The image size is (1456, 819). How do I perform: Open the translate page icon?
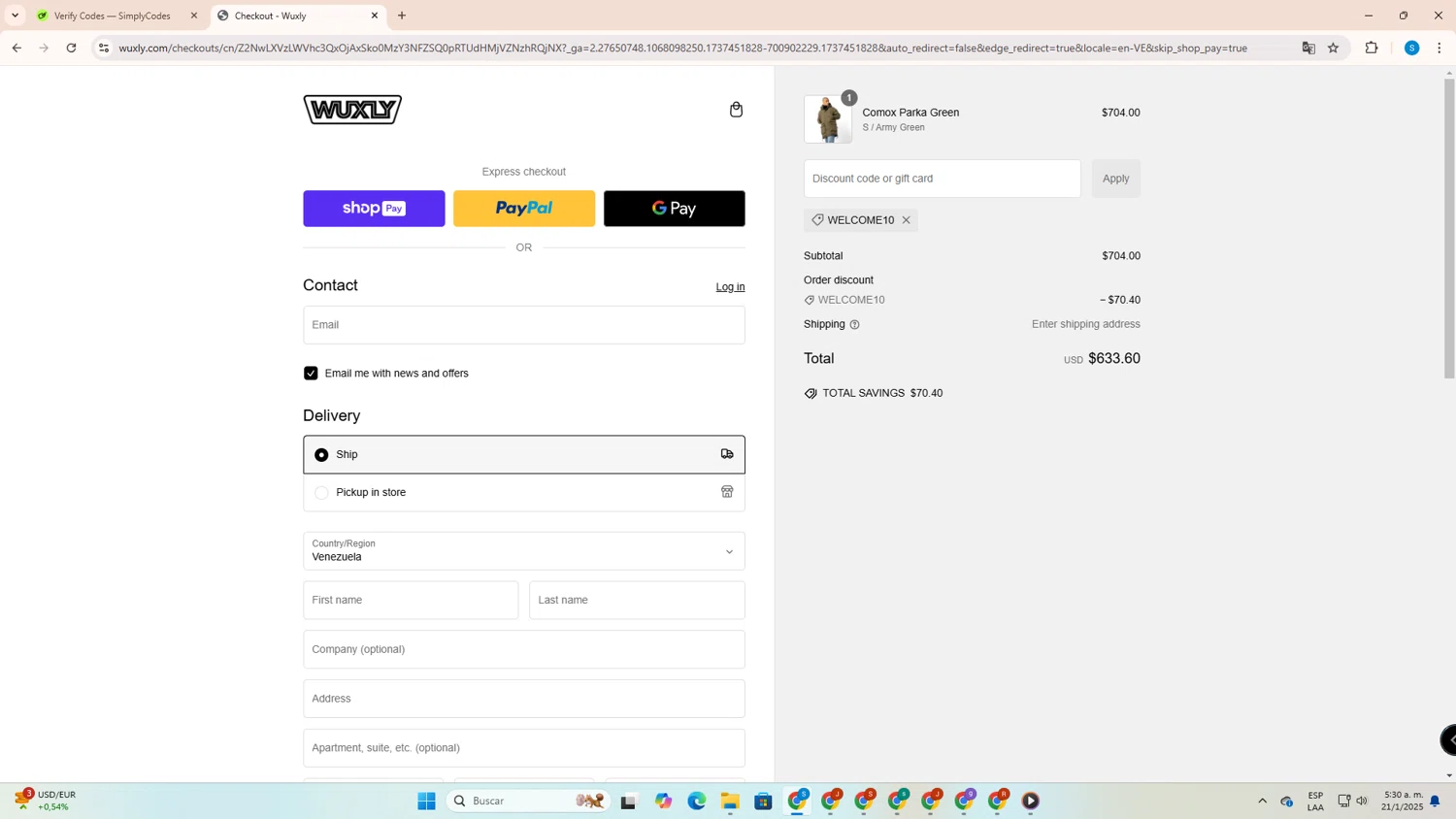tap(1308, 48)
